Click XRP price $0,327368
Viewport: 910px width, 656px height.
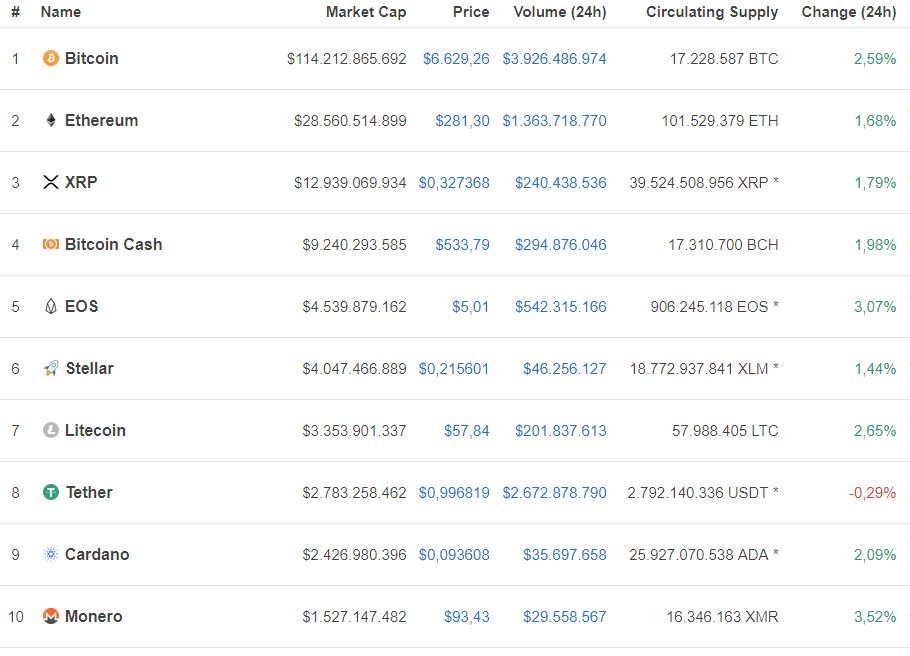pos(454,183)
